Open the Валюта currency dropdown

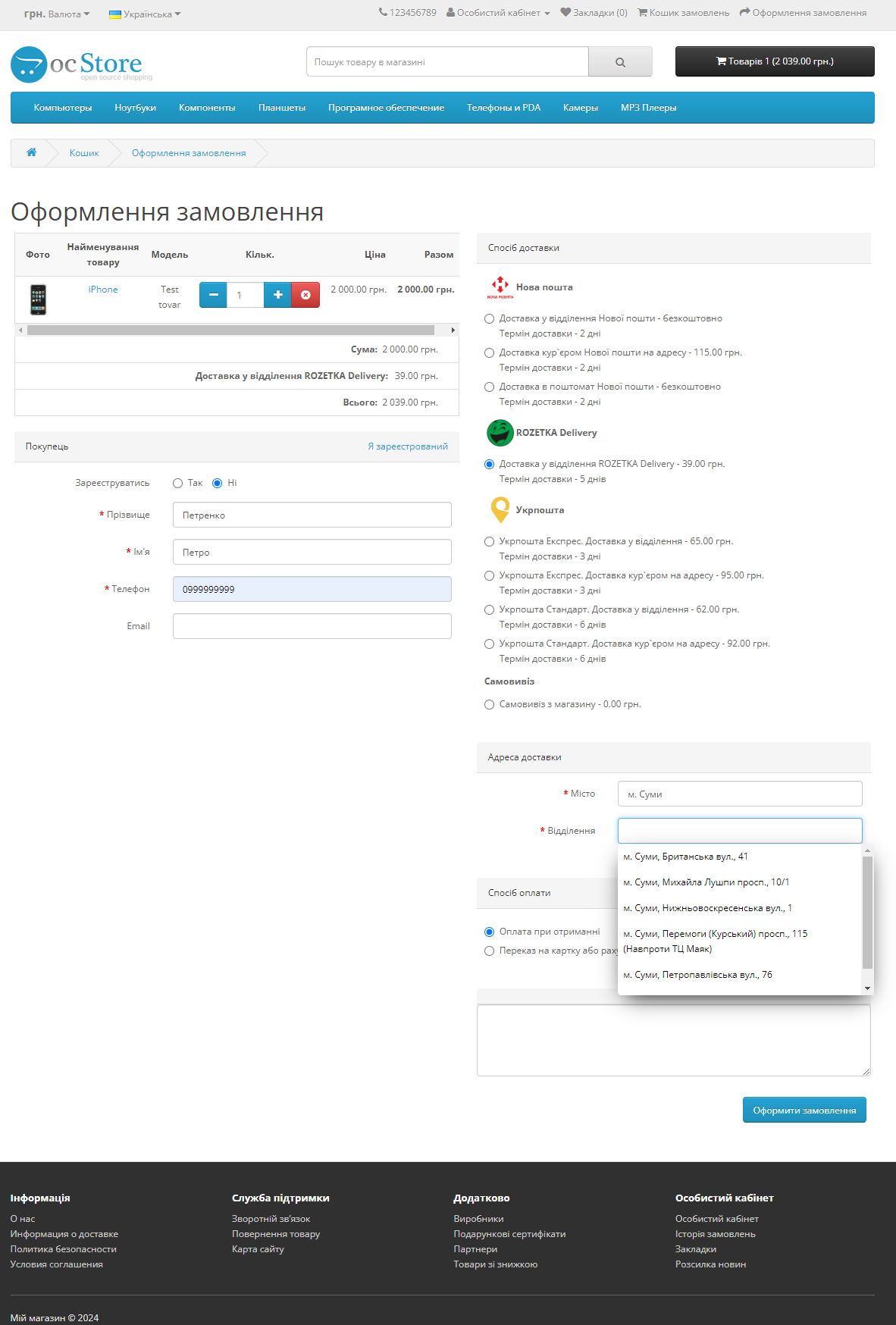[57, 14]
